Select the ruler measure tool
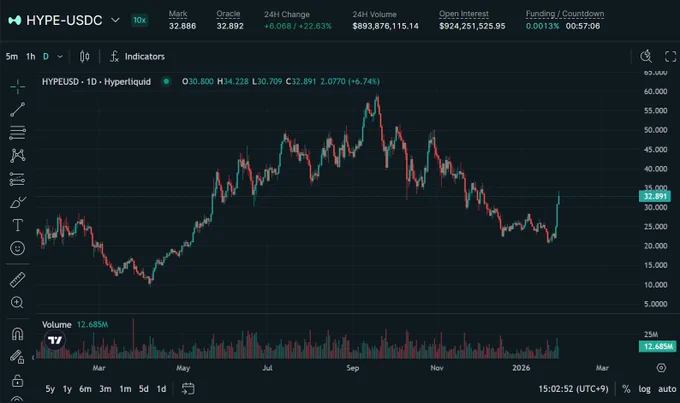 coord(17,280)
